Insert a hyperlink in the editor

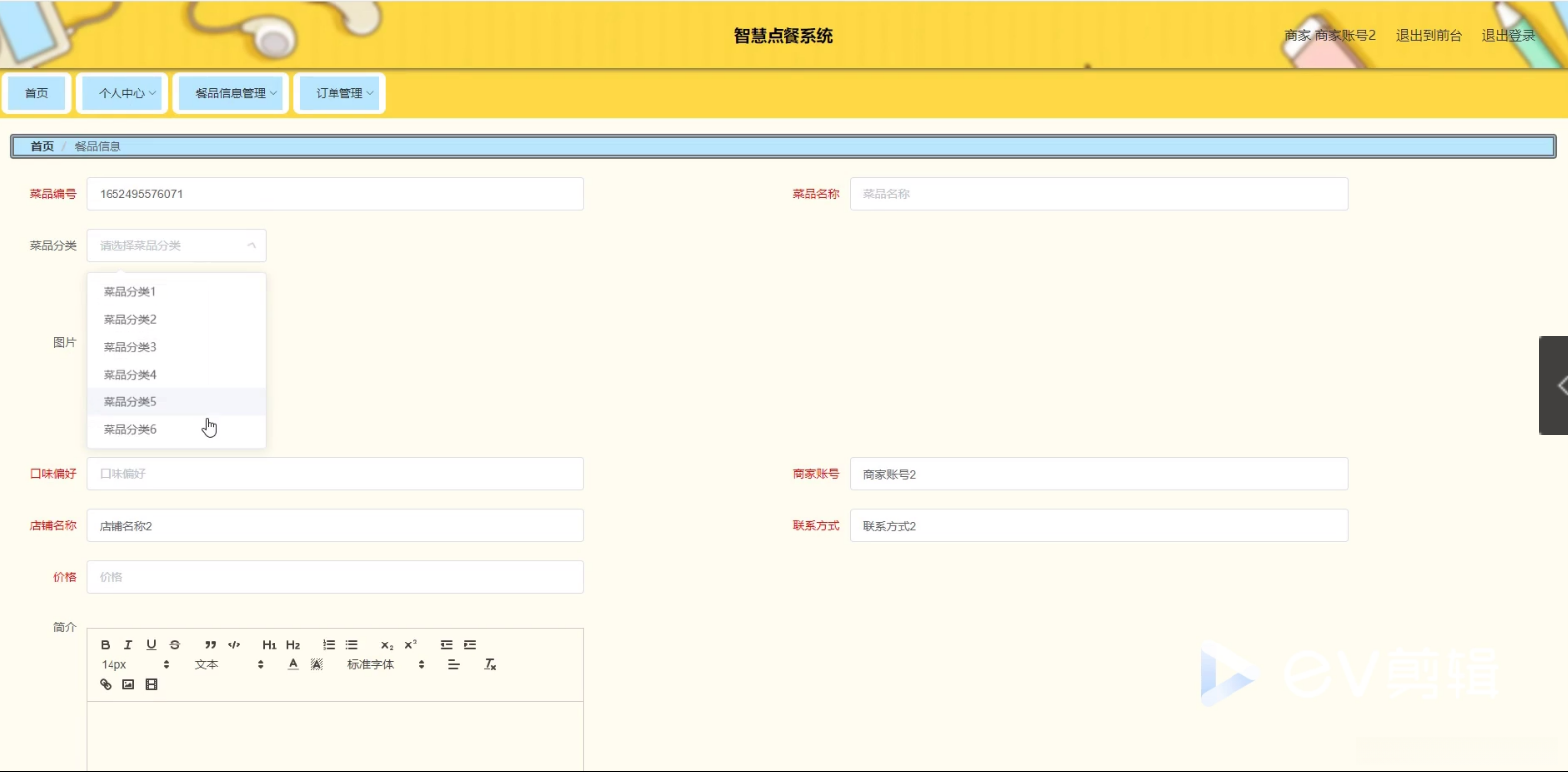pos(106,684)
